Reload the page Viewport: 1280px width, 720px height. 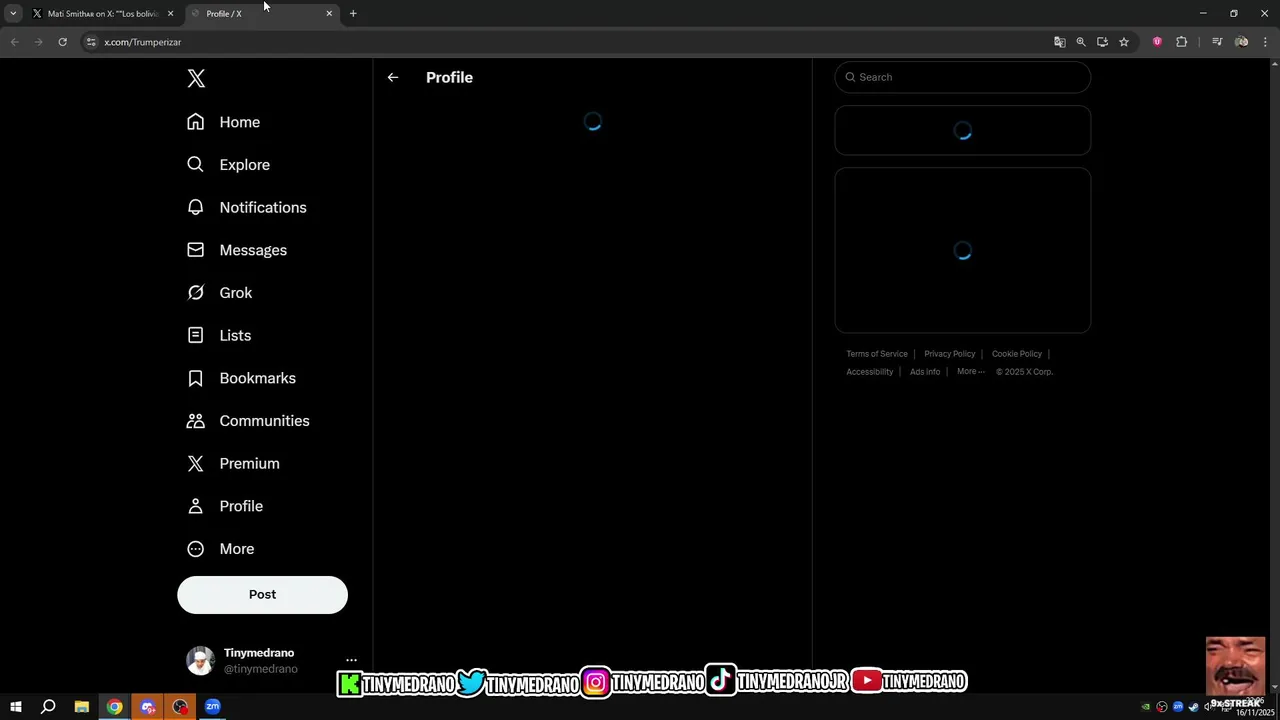tap(62, 42)
